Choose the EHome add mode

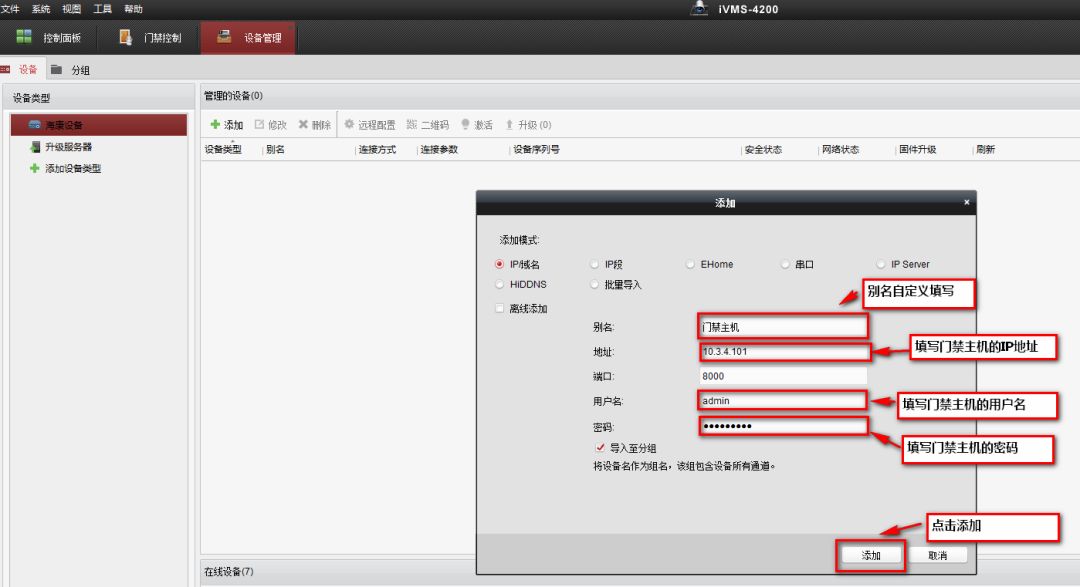[690, 265]
